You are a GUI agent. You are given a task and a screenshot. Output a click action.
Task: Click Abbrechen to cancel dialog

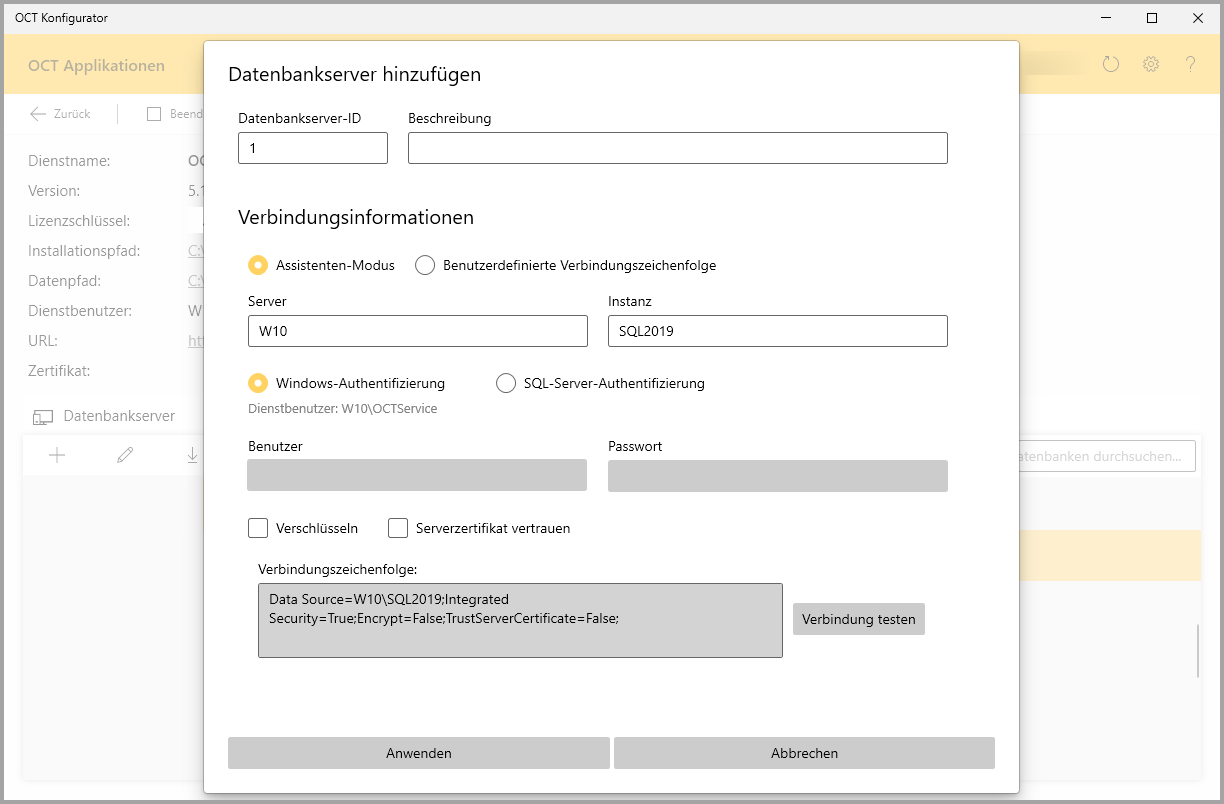click(804, 753)
